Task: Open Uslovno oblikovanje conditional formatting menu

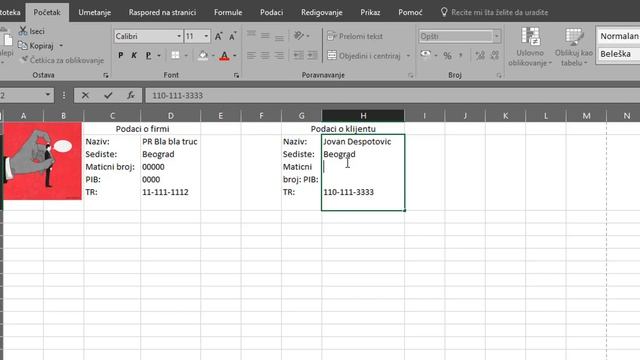Action: tap(530, 46)
